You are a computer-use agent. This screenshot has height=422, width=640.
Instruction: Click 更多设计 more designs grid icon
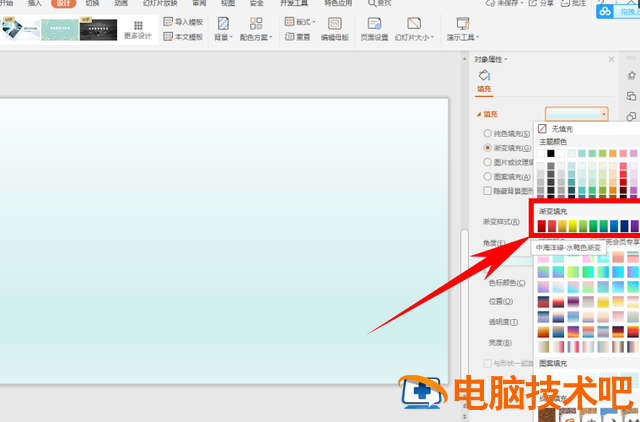(138, 25)
